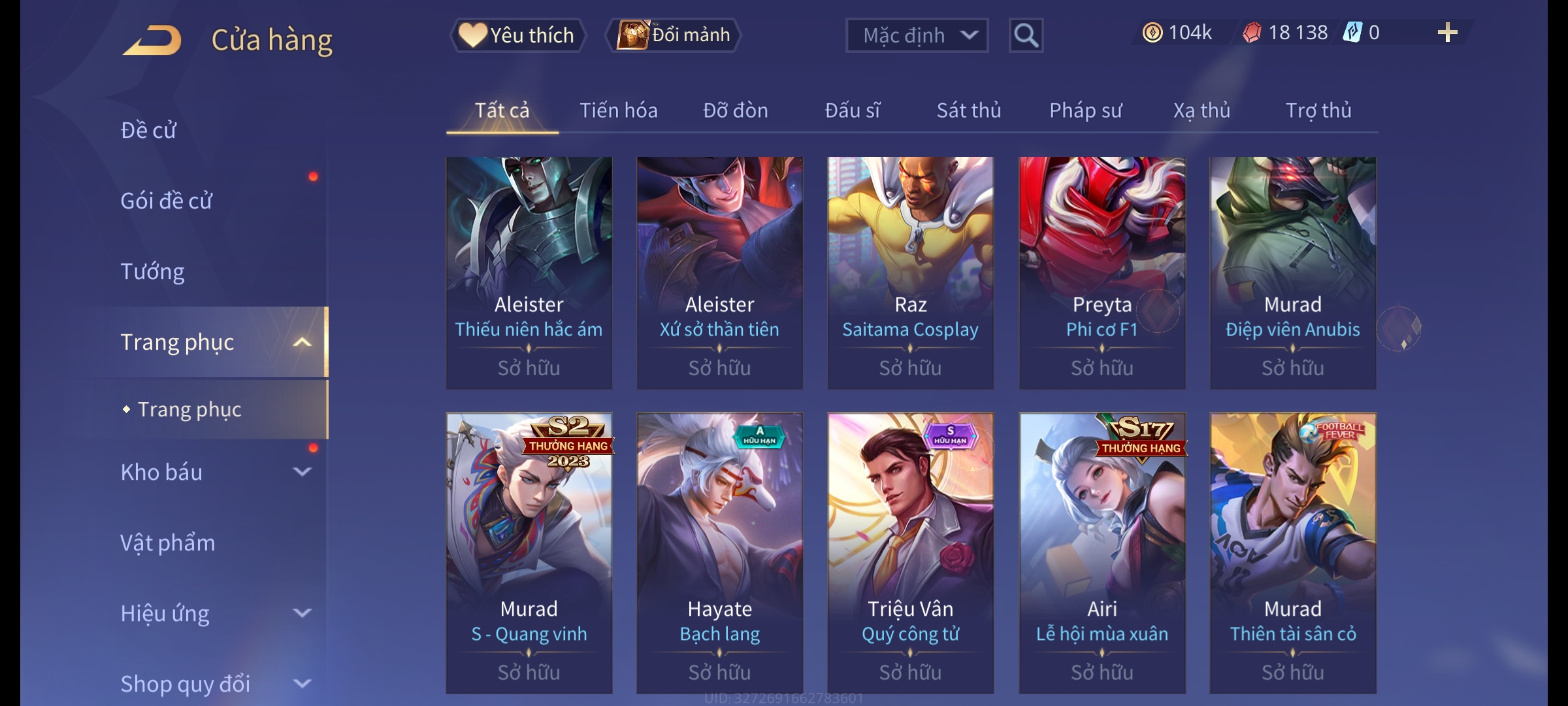Image resolution: width=1568 pixels, height=706 pixels.
Task: Select Airi Lễ hội mùa xuân skin card
Action: (1102, 553)
